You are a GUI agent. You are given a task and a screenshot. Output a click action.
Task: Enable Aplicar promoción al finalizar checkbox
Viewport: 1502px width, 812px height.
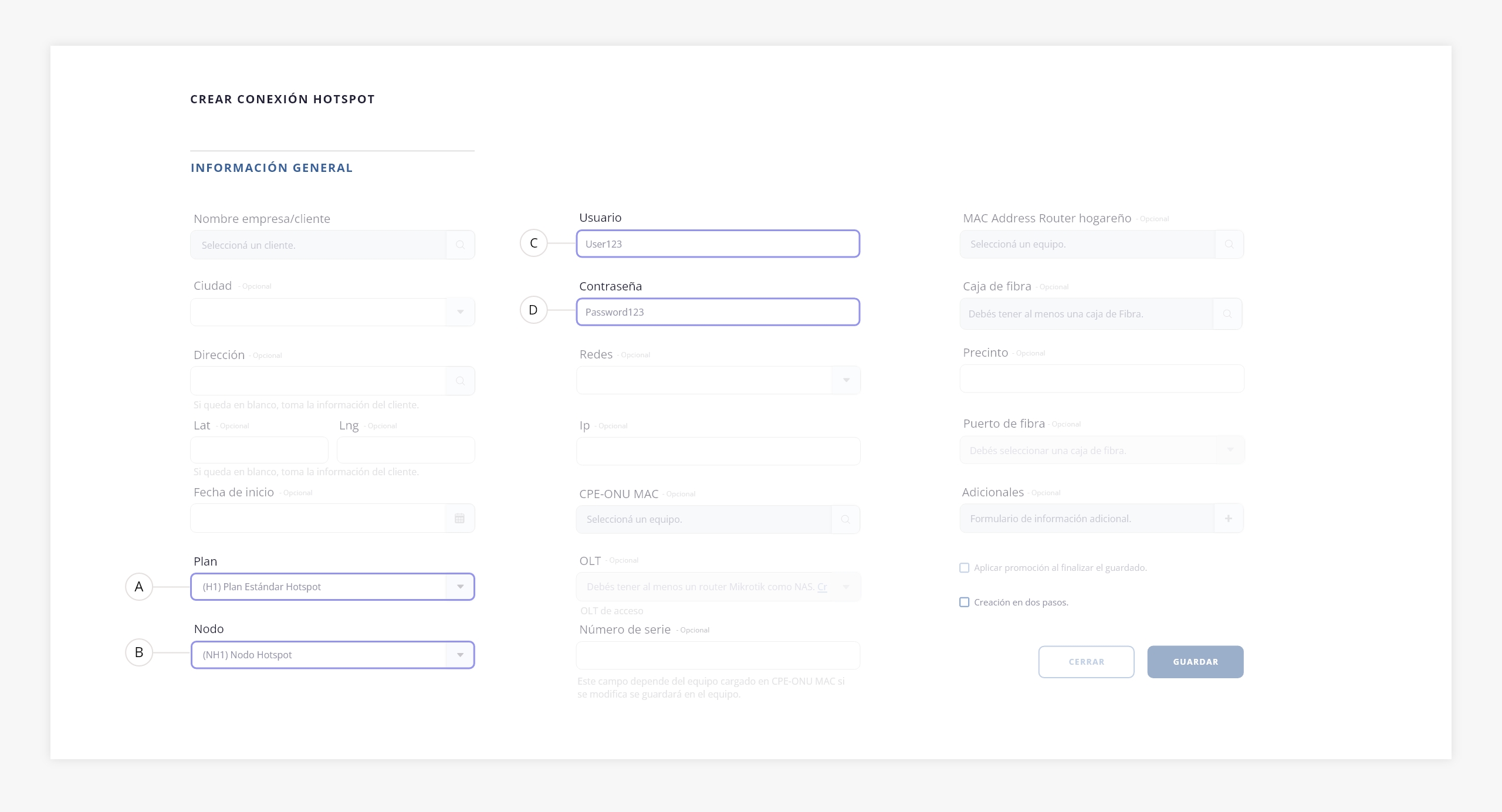(964, 567)
